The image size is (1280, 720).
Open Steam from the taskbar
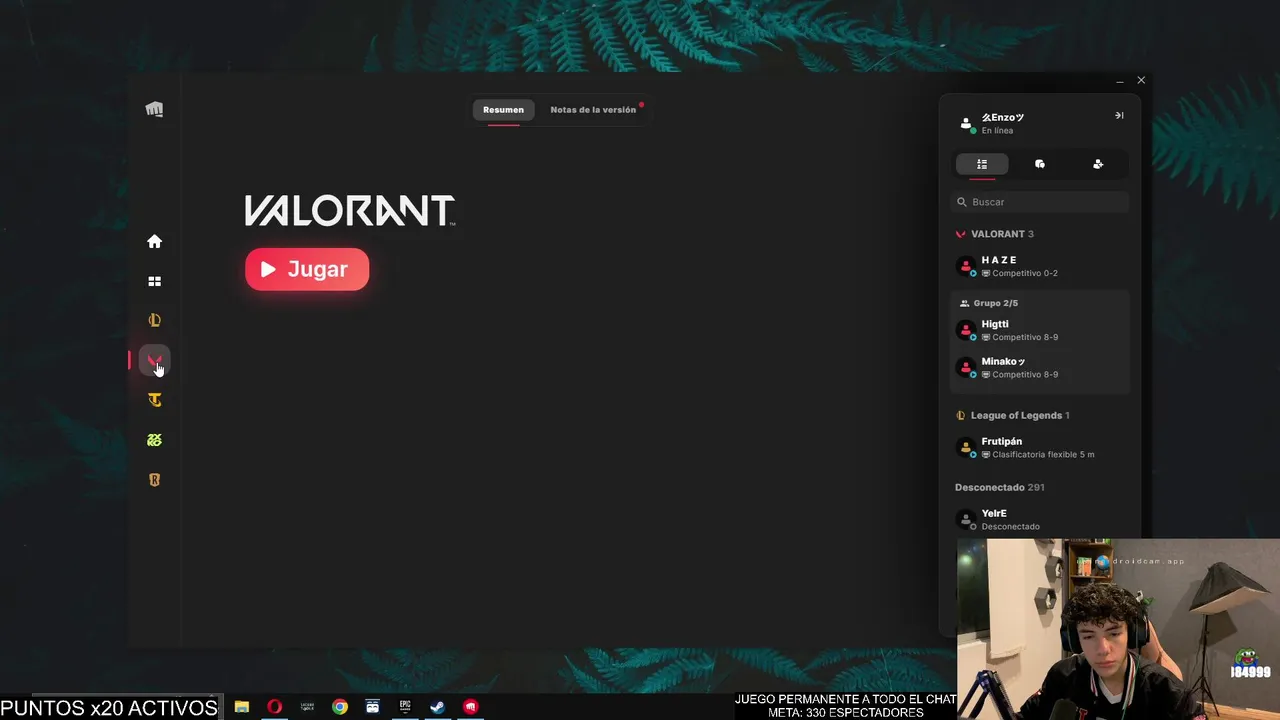click(x=438, y=706)
